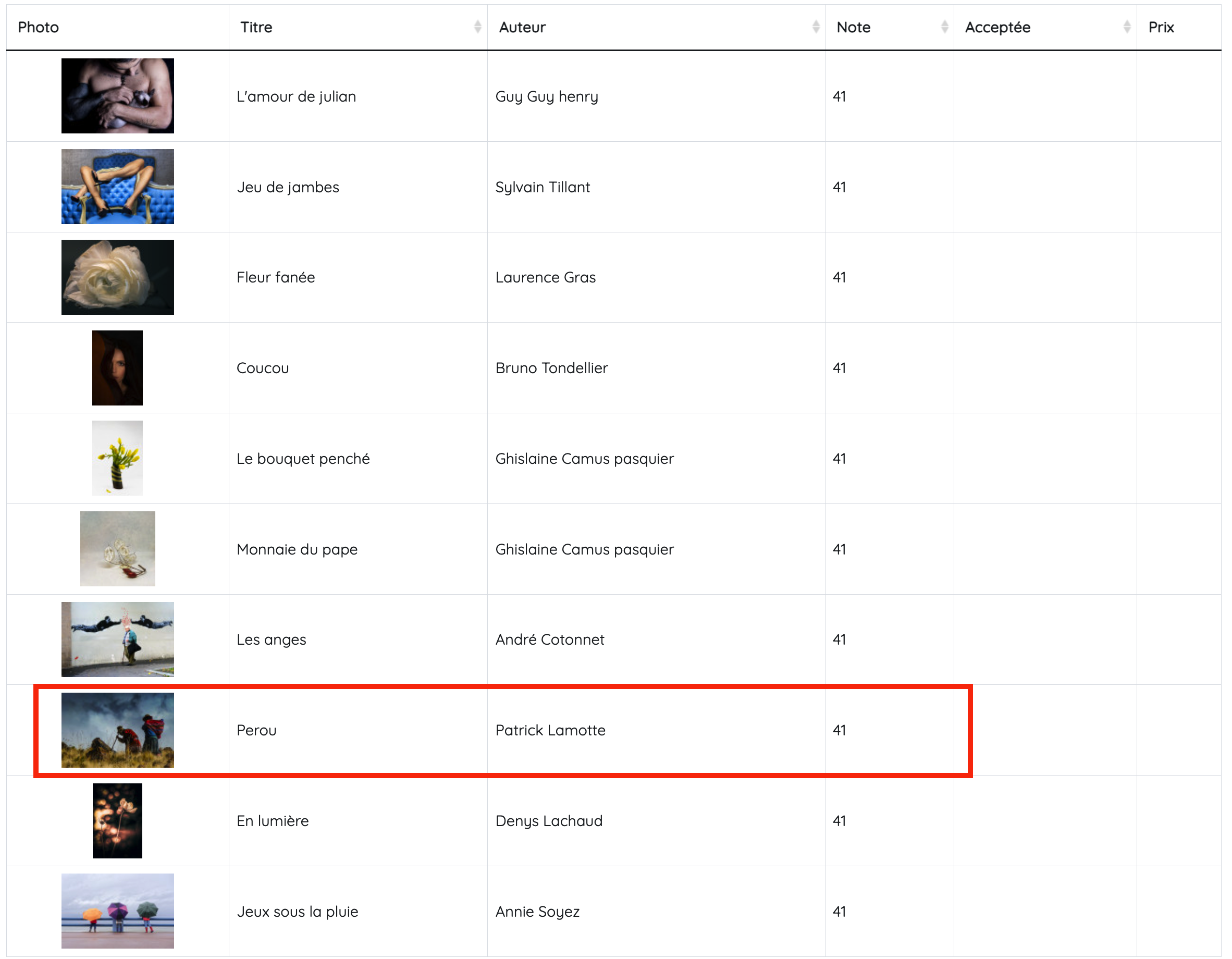Viewport: 1232px width, 959px height.
Task: Click the Photo column header
Action: (x=39, y=27)
